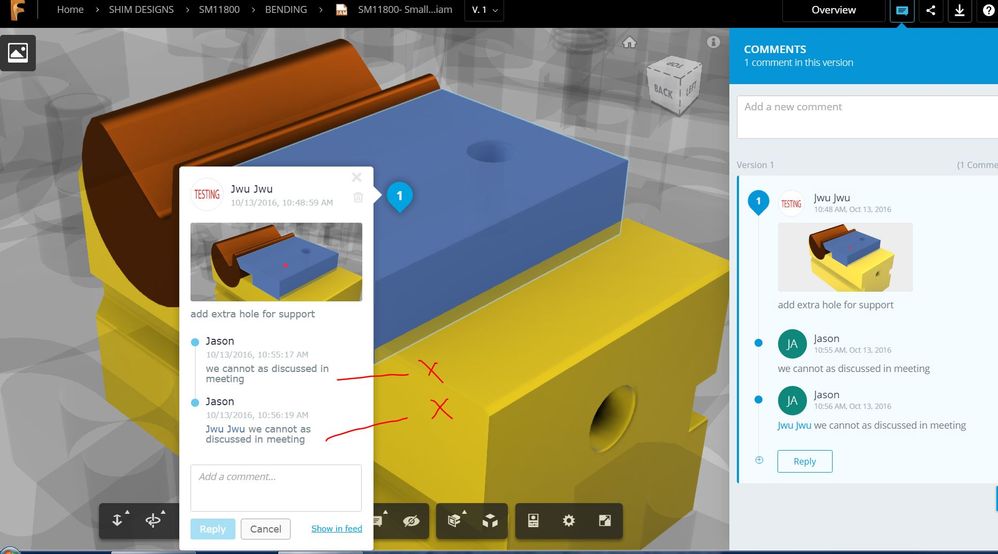Open the viewer settings gear
This screenshot has width=998, height=554.
(568, 521)
